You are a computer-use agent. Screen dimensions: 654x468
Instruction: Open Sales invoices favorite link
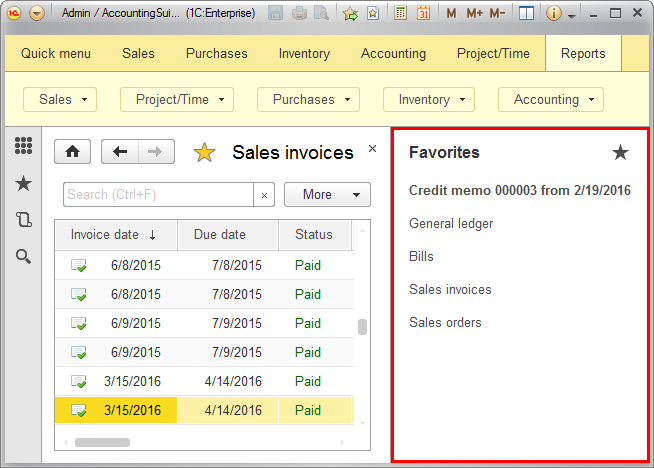(450, 289)
